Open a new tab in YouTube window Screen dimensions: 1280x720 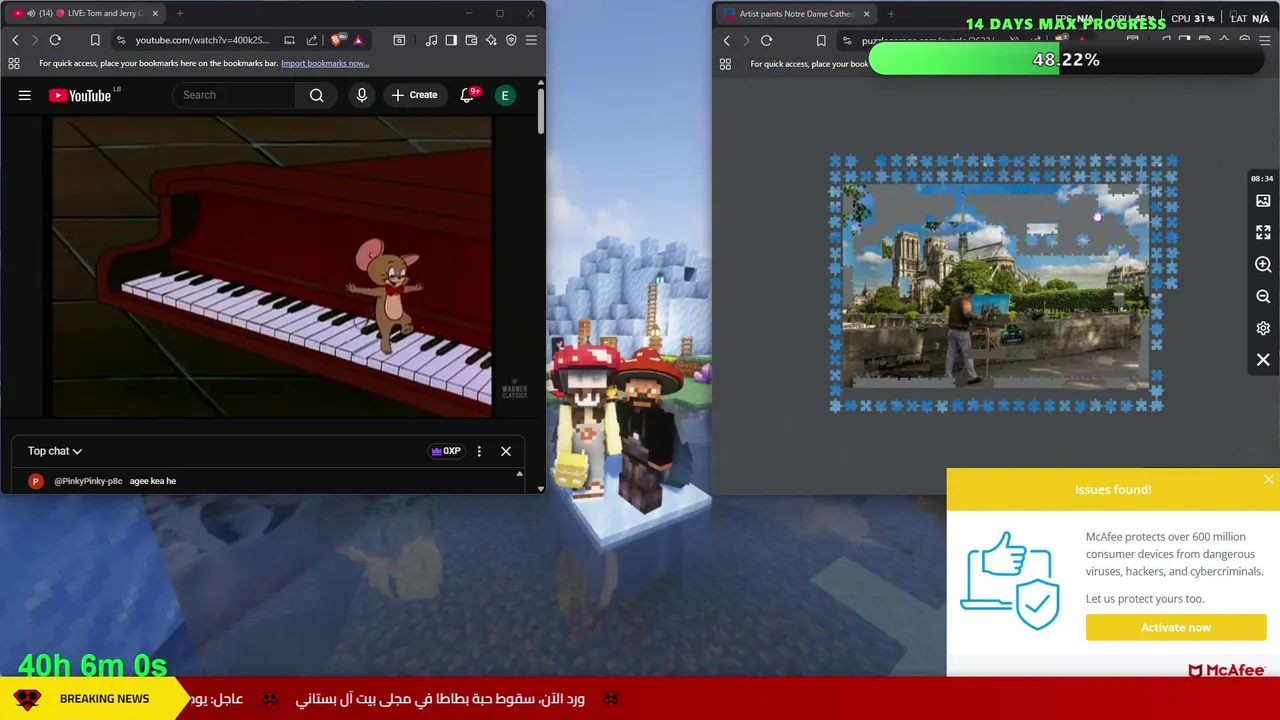click(180, 13)
